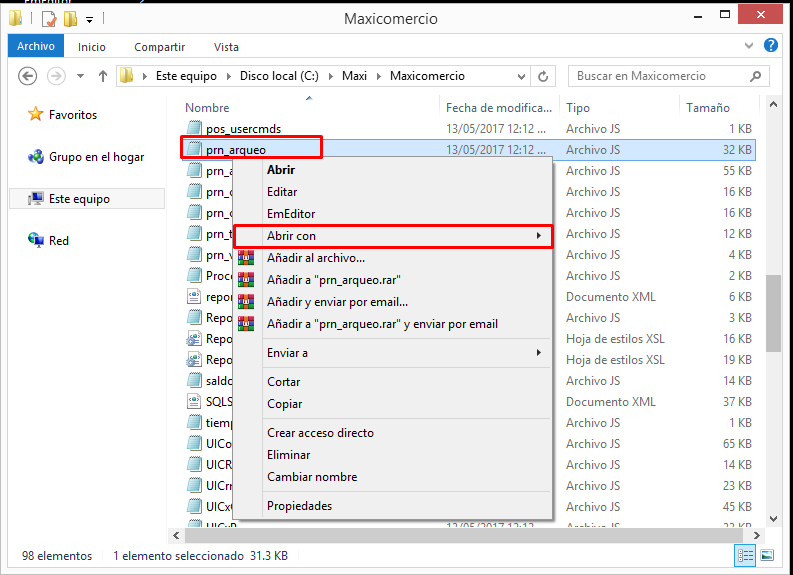Open address bar history dropdown

(x=521, y=76)
